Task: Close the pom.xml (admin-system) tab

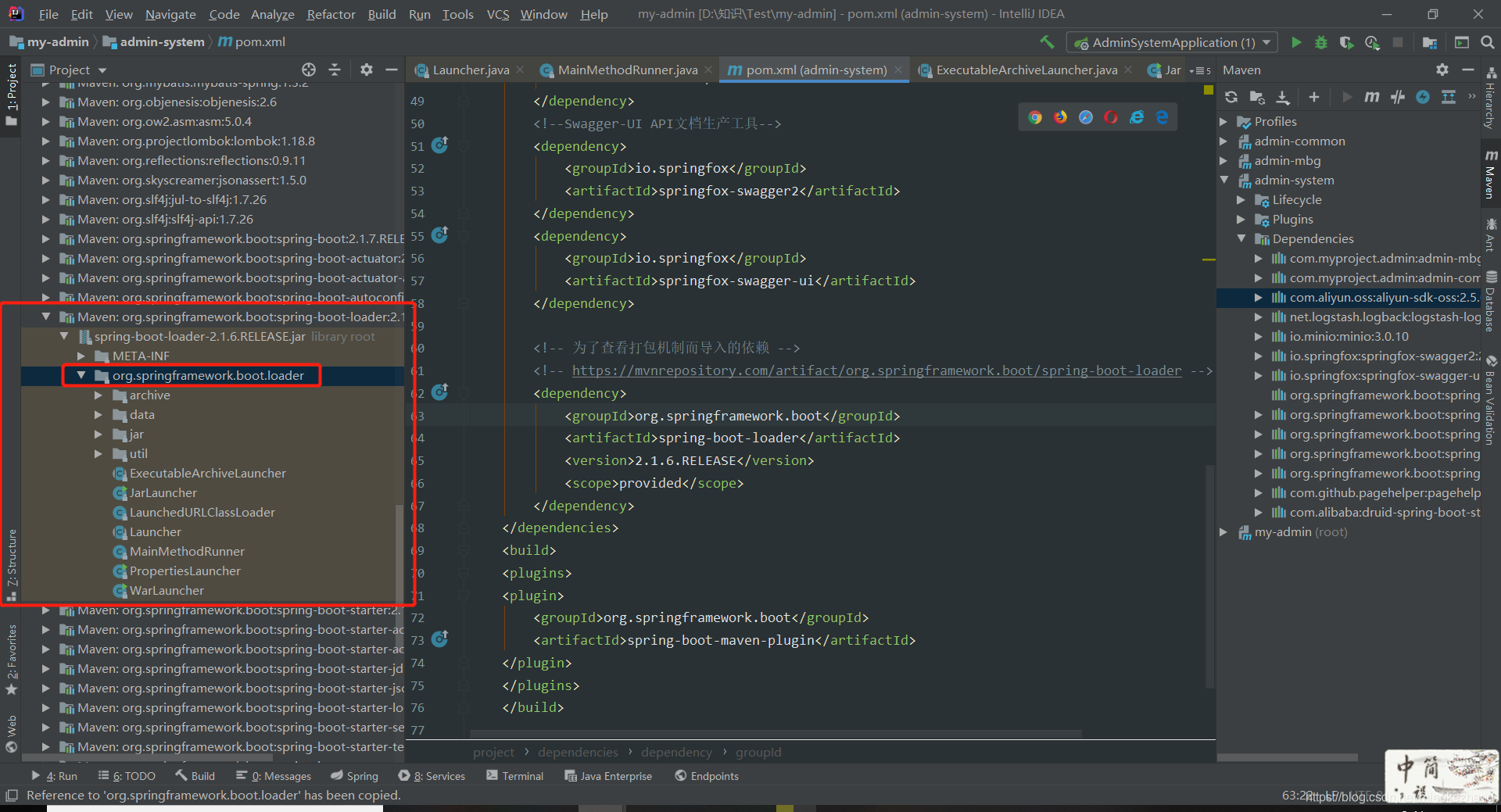Action: point(898,70)
